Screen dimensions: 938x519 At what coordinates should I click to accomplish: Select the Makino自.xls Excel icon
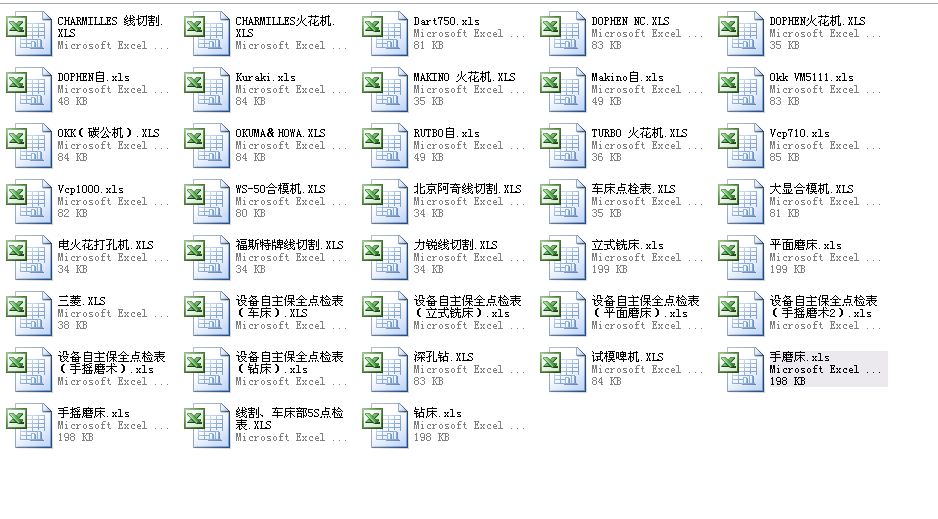[x=562, y=90]
